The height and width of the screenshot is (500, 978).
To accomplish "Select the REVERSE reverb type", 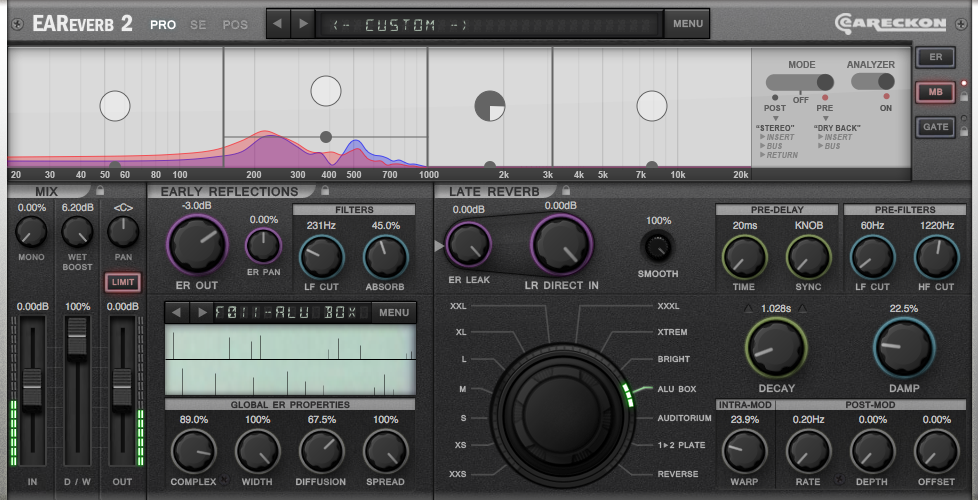I will coord(678,474).
